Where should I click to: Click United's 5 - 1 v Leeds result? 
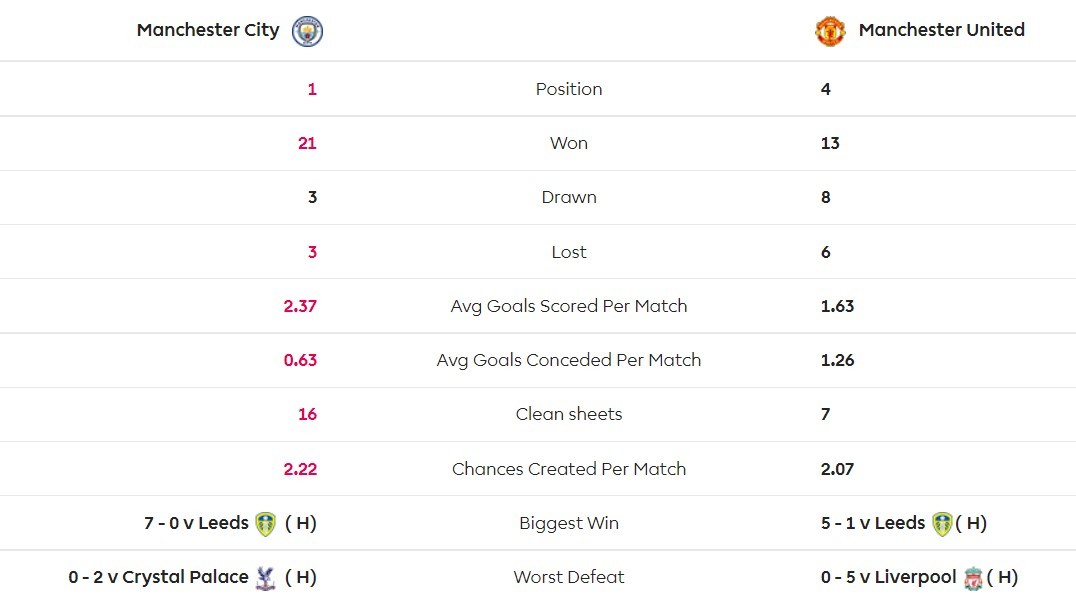tap(872, 523)
